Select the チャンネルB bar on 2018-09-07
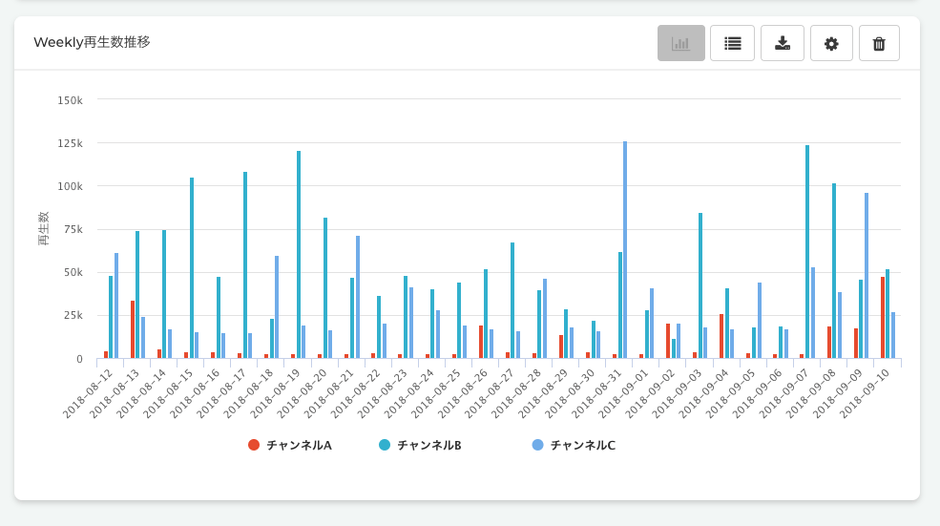 (x=807, y=252)
